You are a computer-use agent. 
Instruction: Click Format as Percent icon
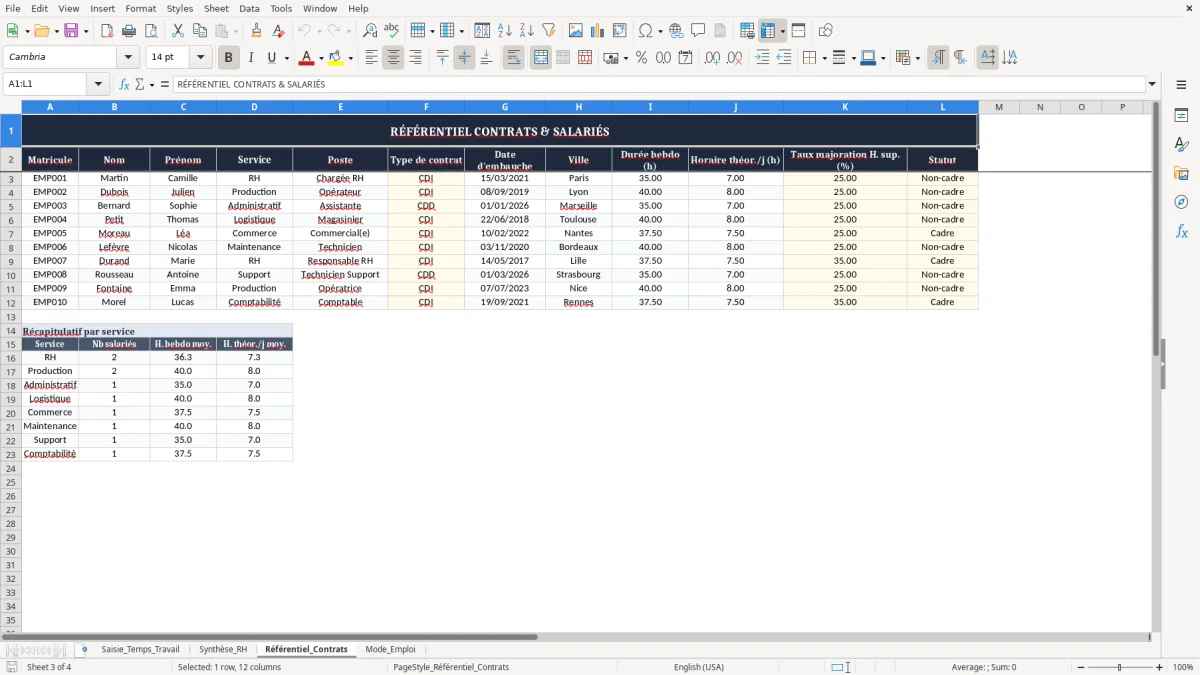point(641,58)
